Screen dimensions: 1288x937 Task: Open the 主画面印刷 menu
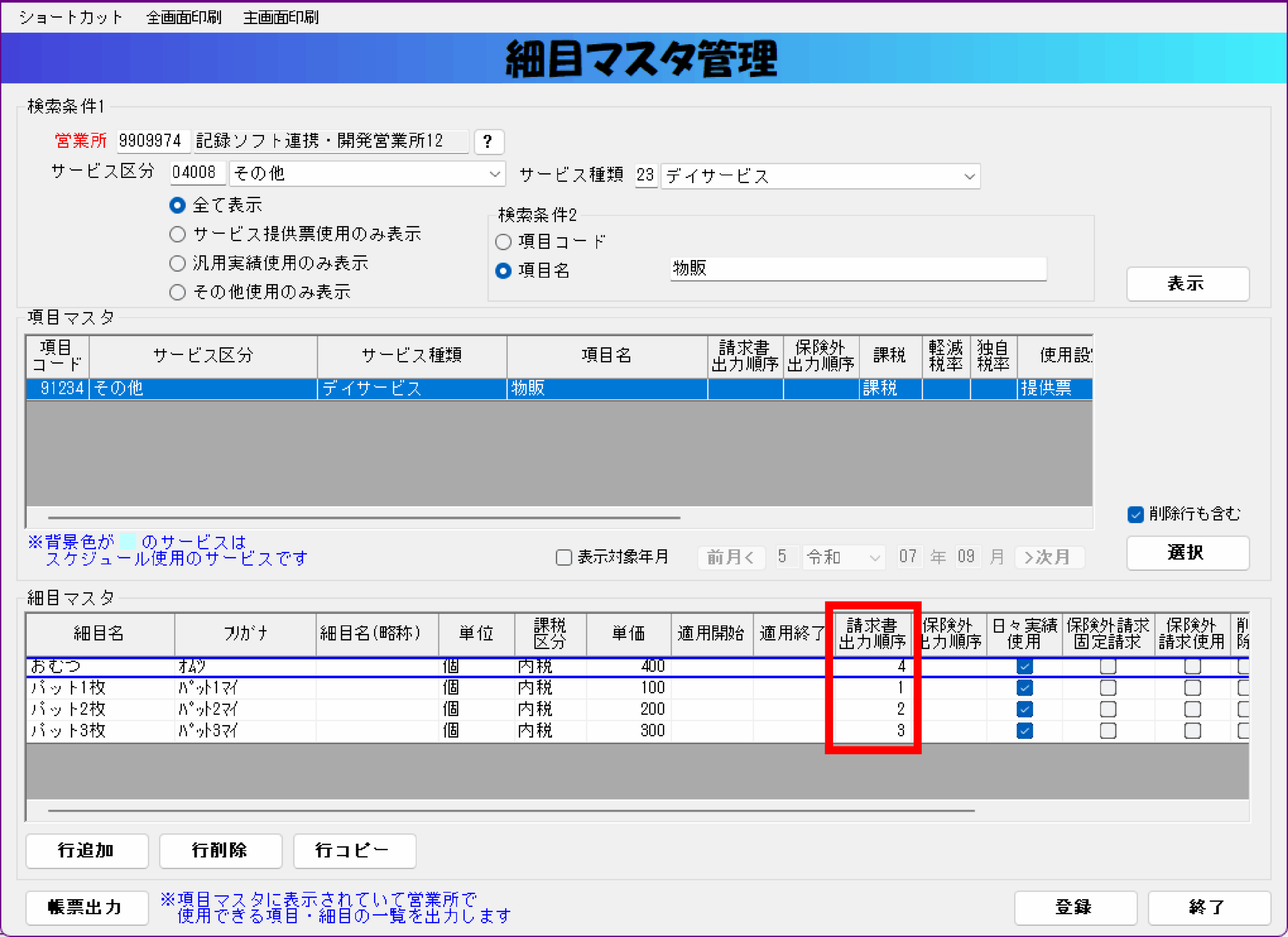tap(281, 18)
